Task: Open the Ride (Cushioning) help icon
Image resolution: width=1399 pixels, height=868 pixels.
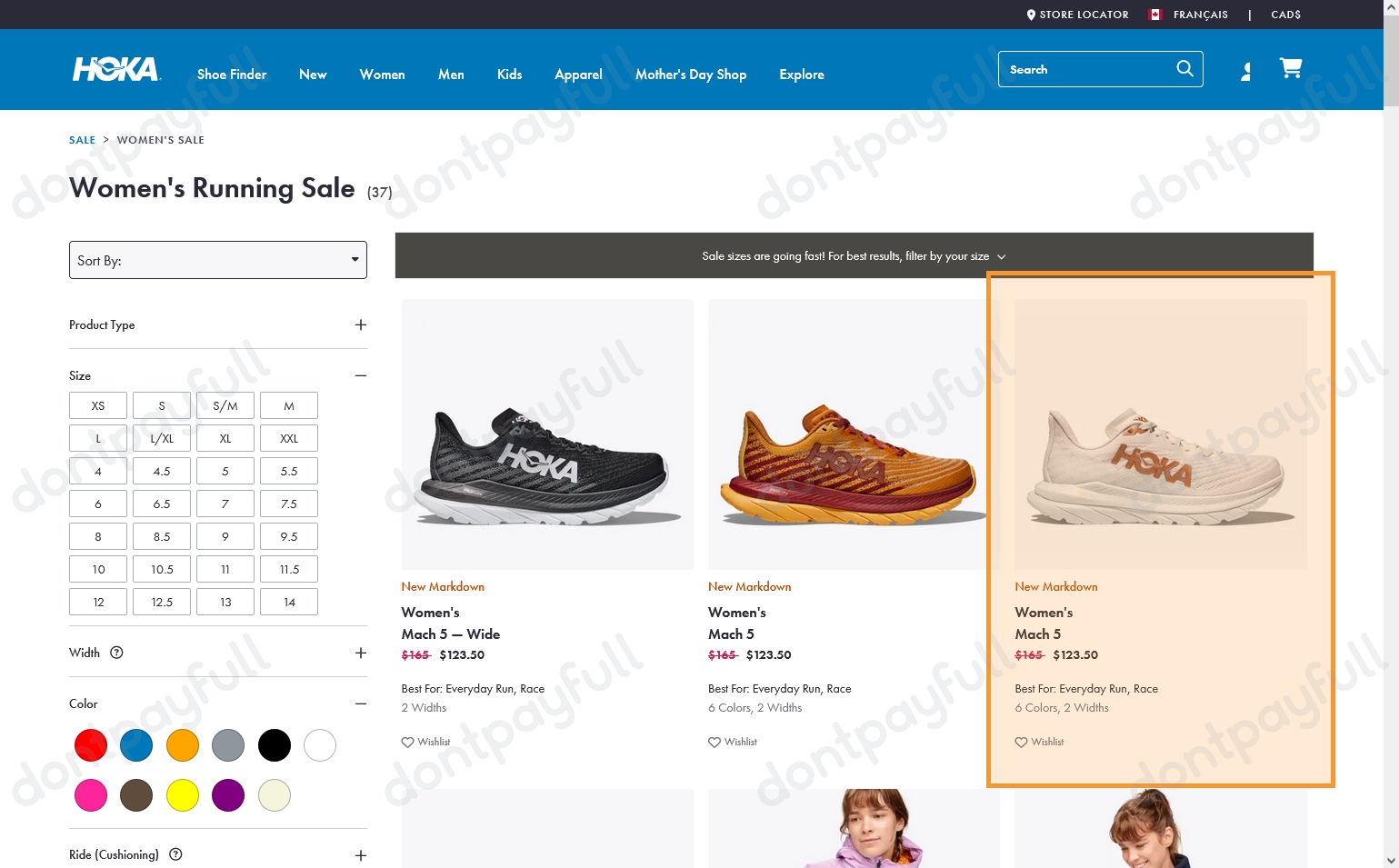Action: (175, 854)
